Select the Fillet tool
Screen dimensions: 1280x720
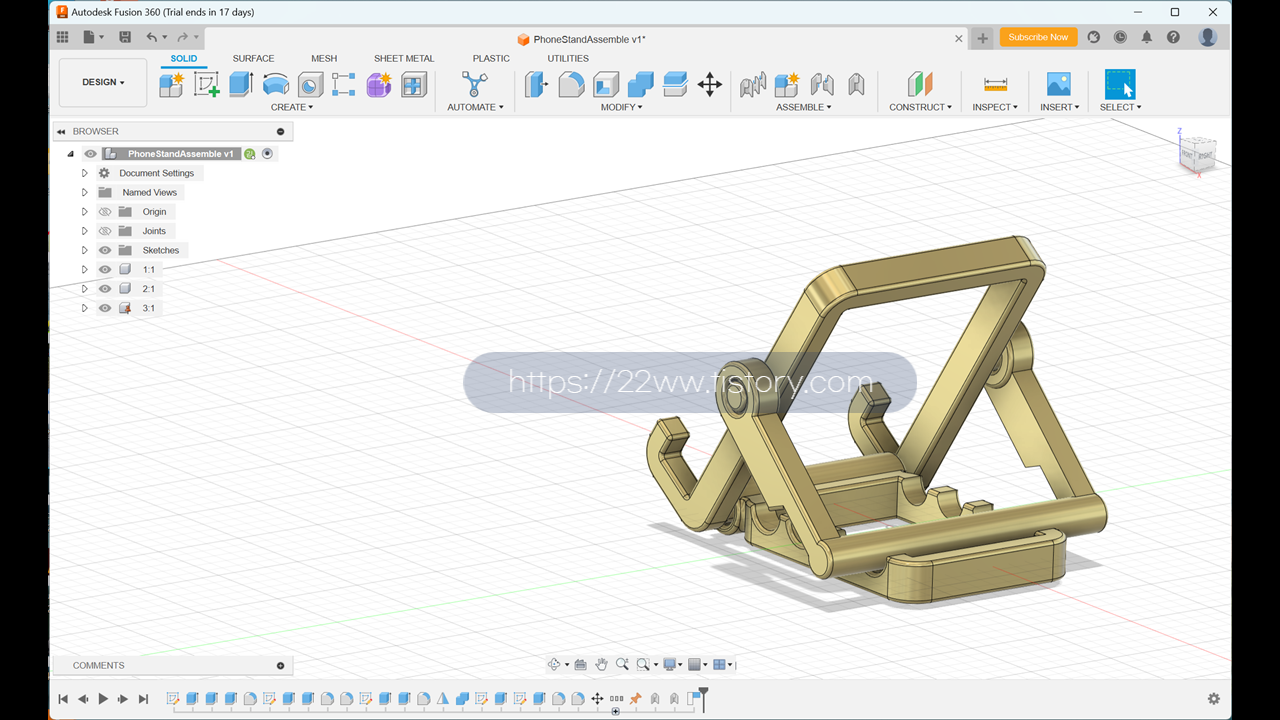point(571,84)
